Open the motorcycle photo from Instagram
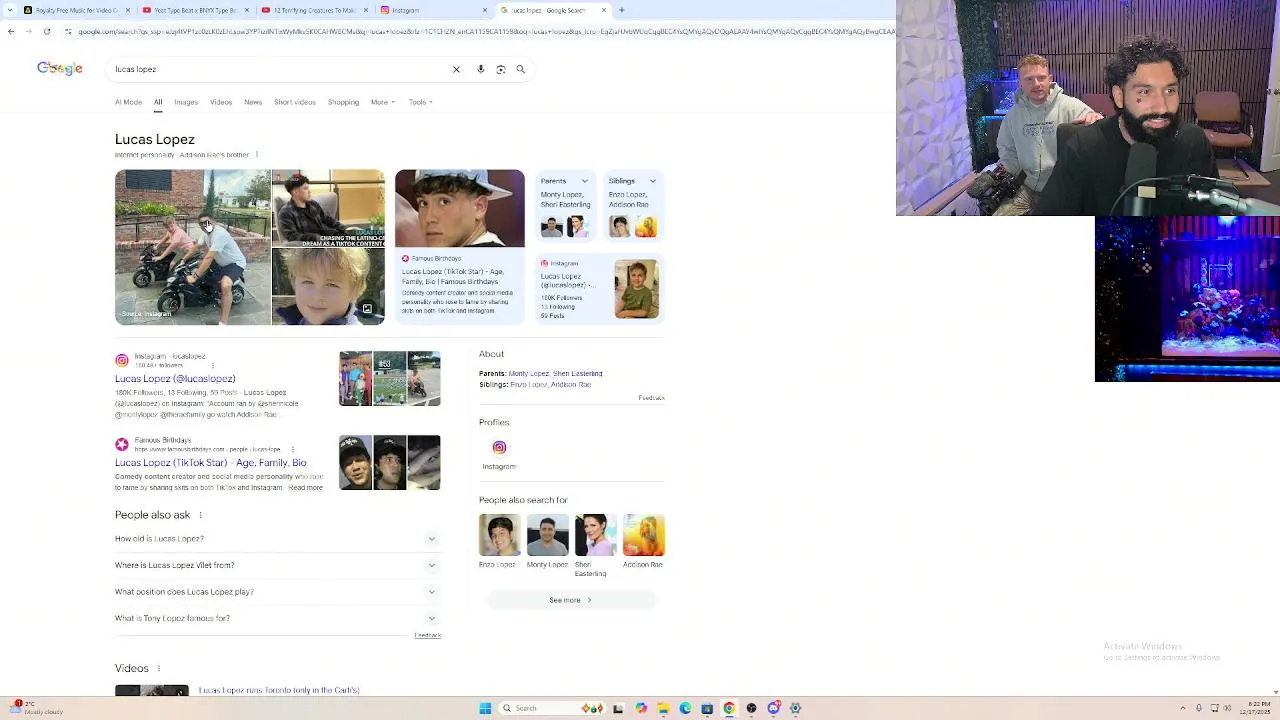Viewport: 1280px width, 720px height. (193, 247)
